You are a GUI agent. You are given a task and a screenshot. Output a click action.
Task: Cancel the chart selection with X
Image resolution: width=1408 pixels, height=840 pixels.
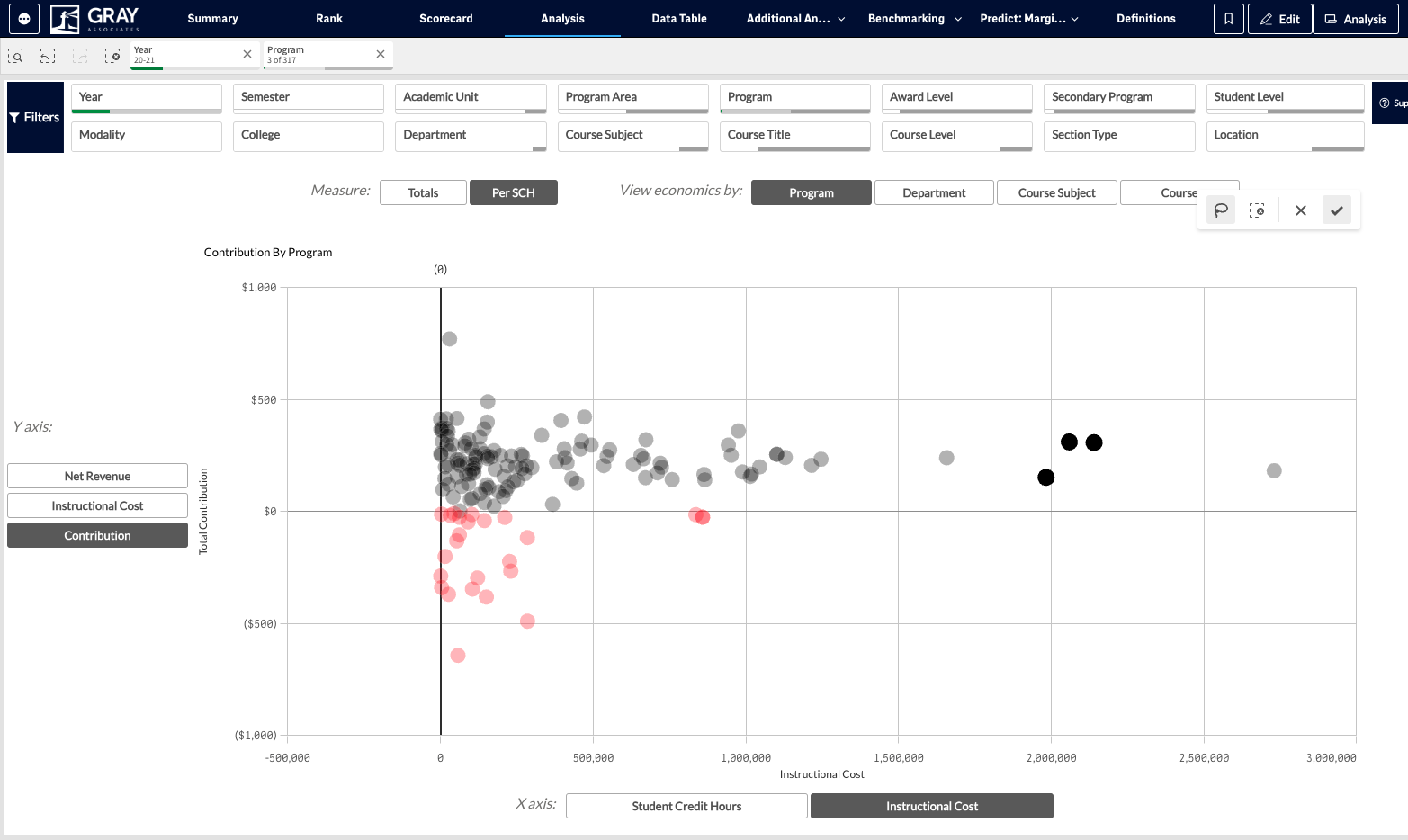(1301, 210)
